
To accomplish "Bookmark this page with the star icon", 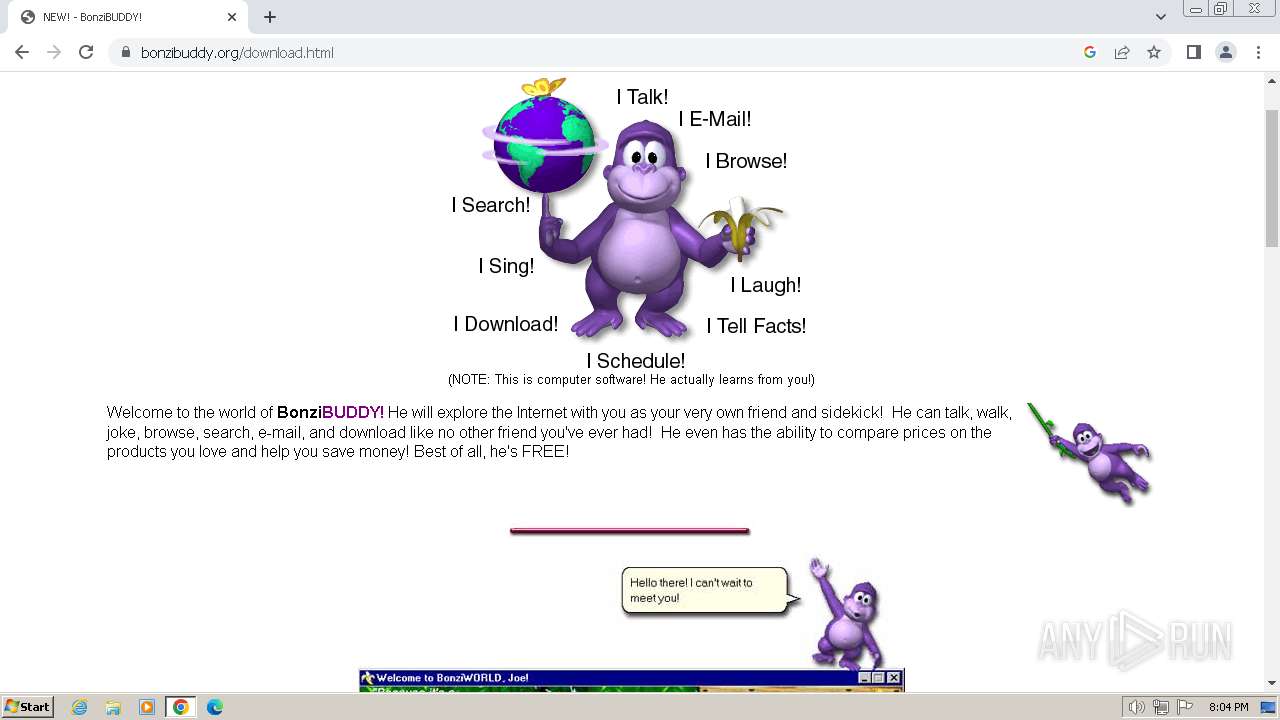I will coord(1154,52).
